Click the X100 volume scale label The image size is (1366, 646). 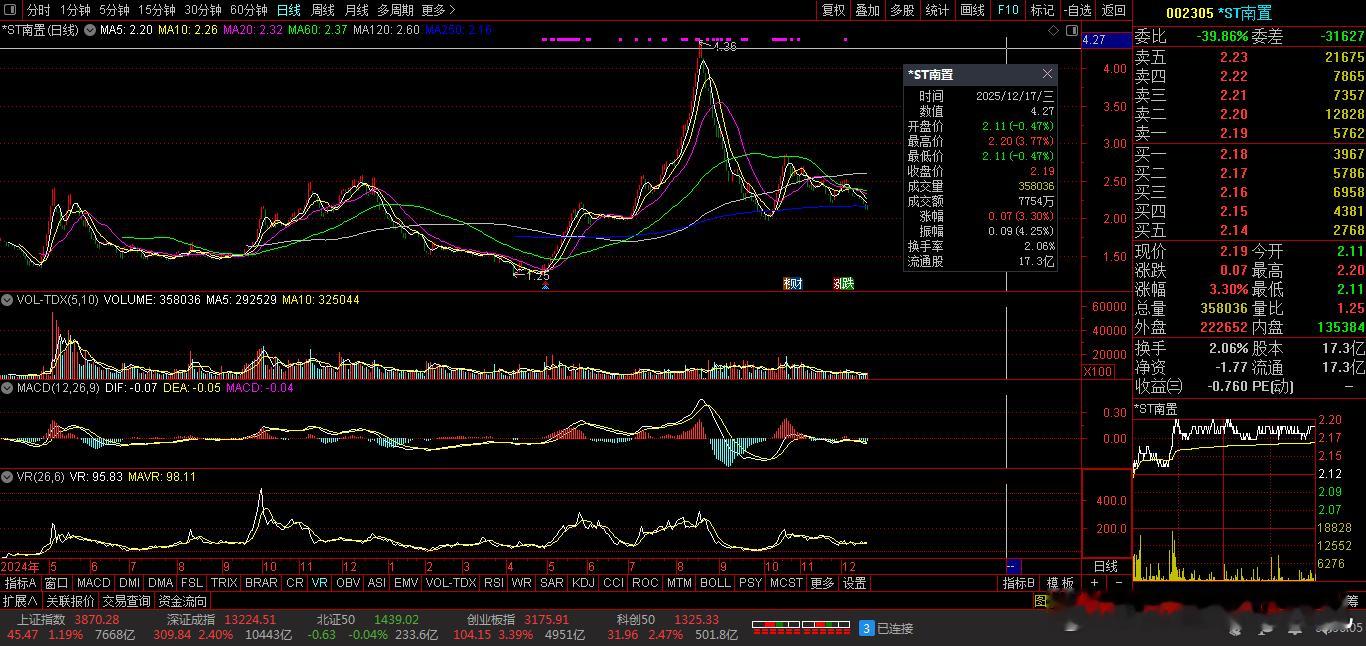tap(1098, 372)
